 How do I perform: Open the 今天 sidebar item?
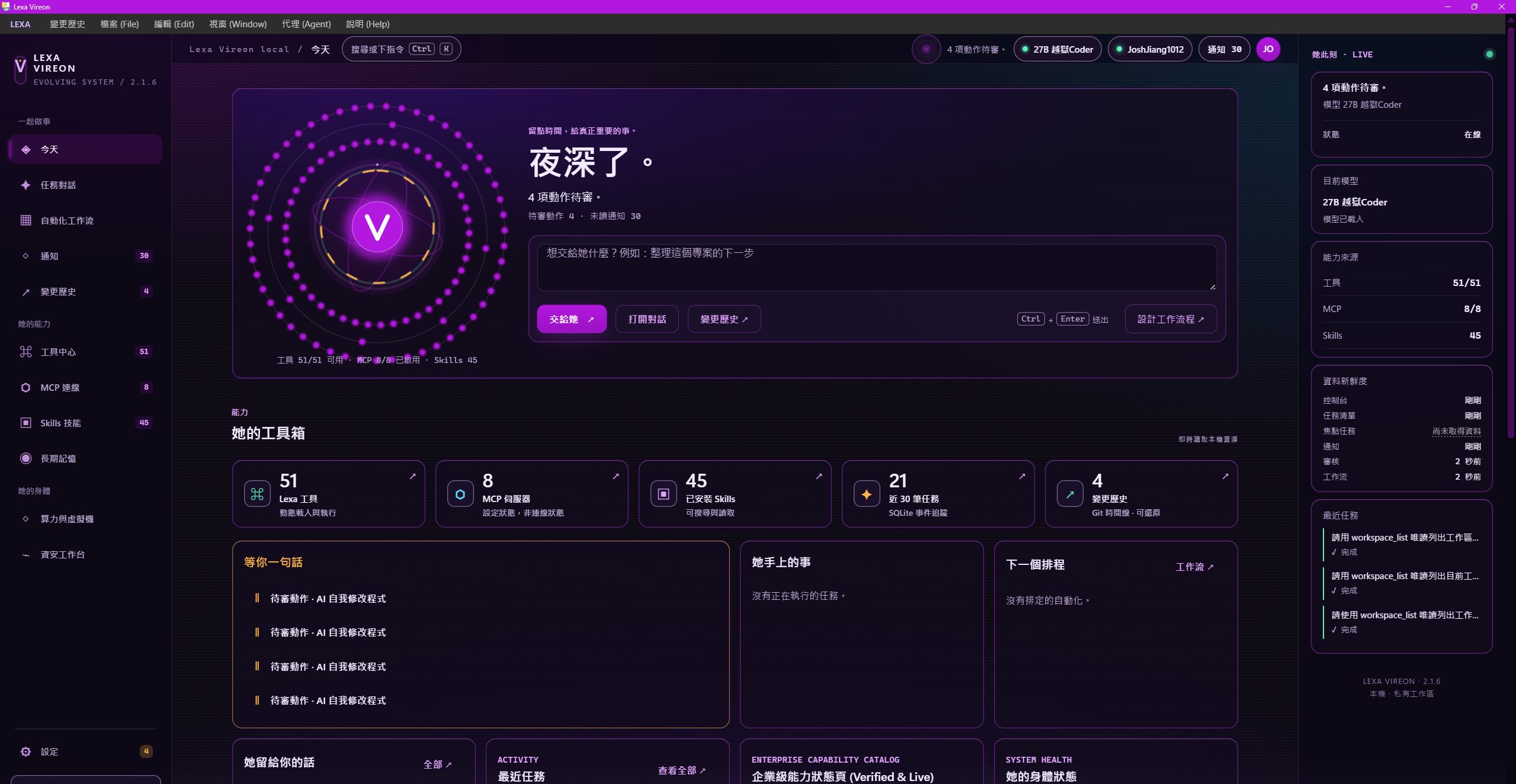click(85, 149)
